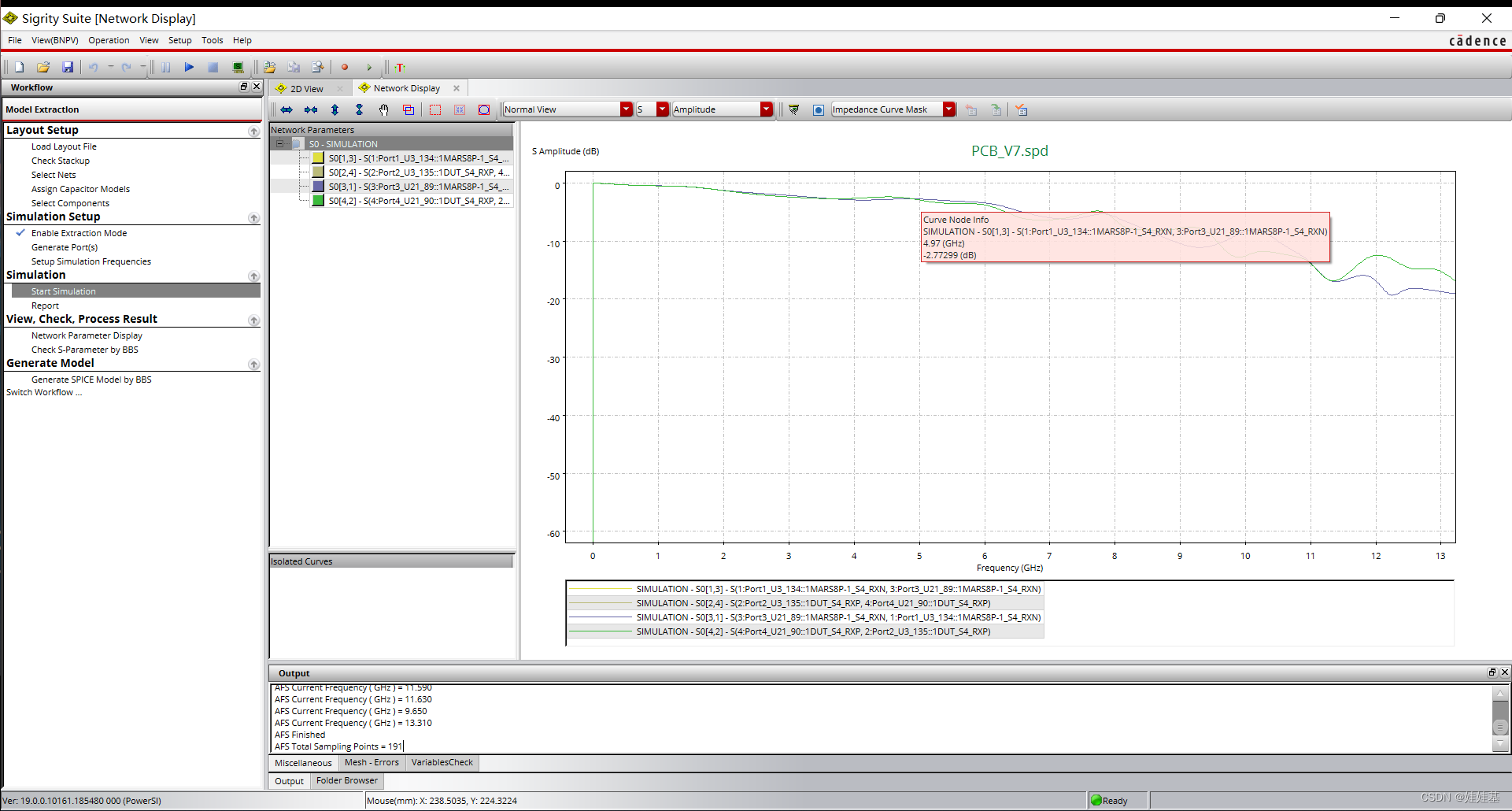This screenshot has width=1512, height=811.
Task: Collapse the Simulation section arrow
Action: (x=253, y=276)
